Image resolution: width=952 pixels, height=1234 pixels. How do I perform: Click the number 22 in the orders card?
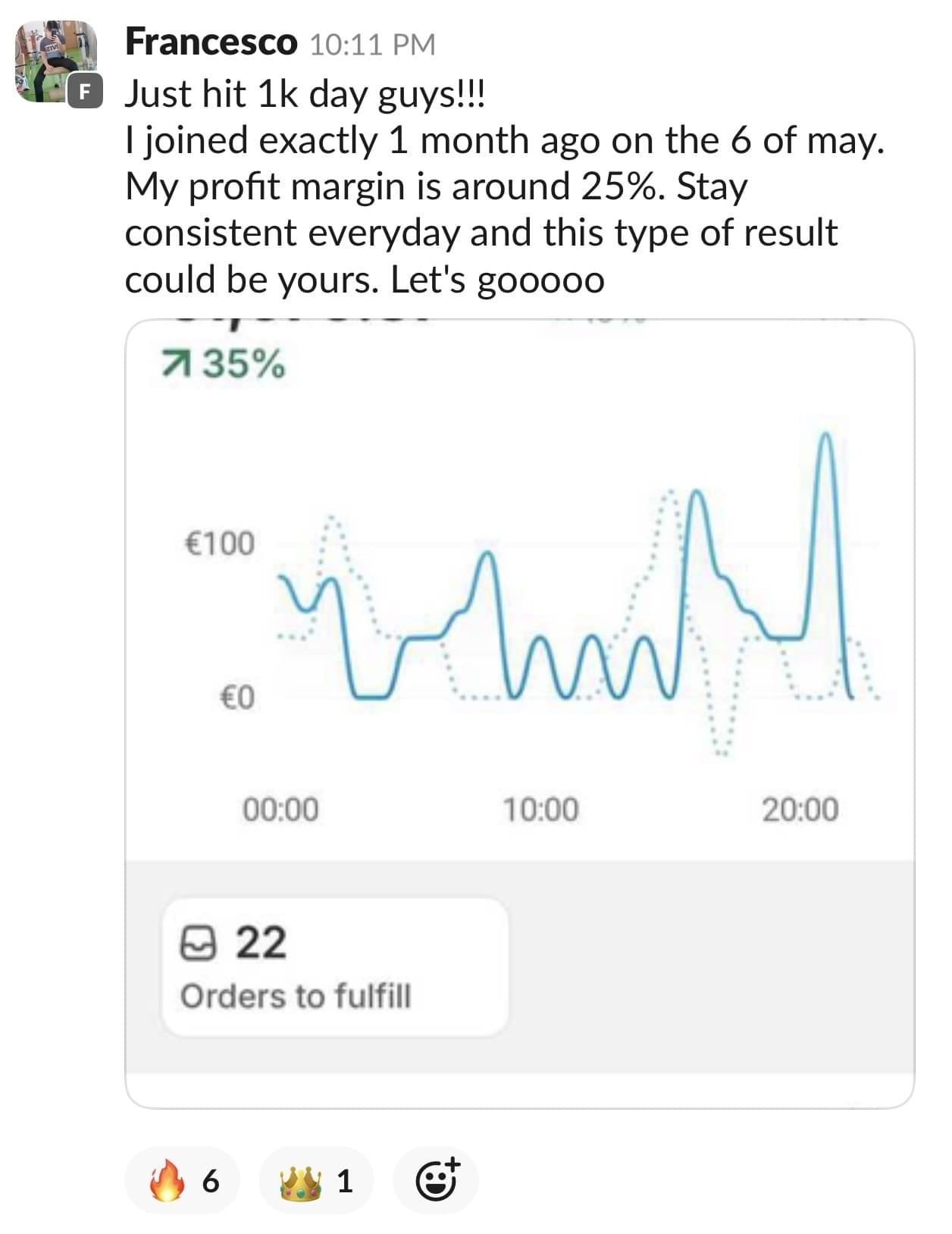click(x=261, y=943)
